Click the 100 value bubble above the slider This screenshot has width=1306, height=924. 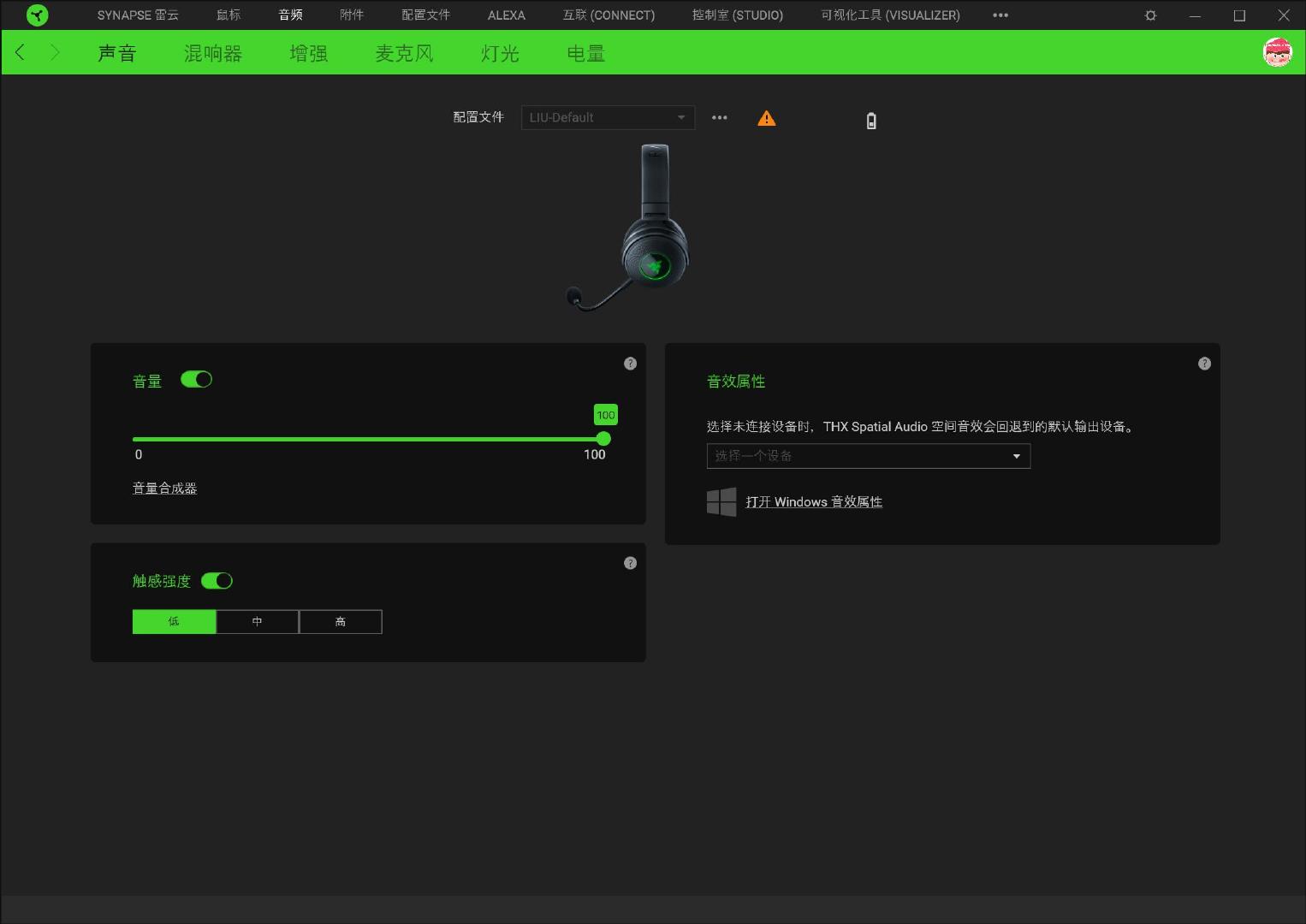(x=606, y=415)
